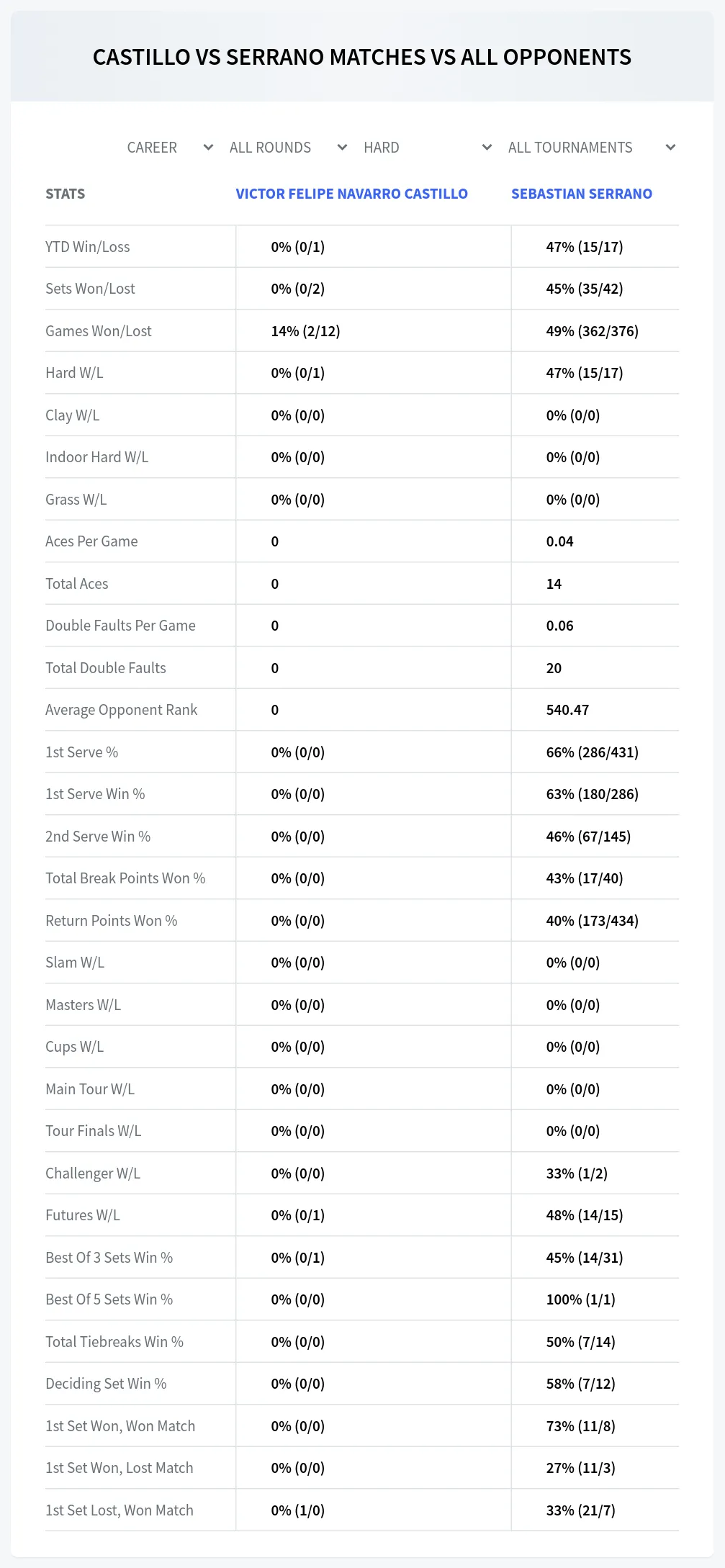Screen dimensions: 725x1568
Task: Click Castillo's Games Won/Lost value 14% (2/12)
Action: click(305, 331)
